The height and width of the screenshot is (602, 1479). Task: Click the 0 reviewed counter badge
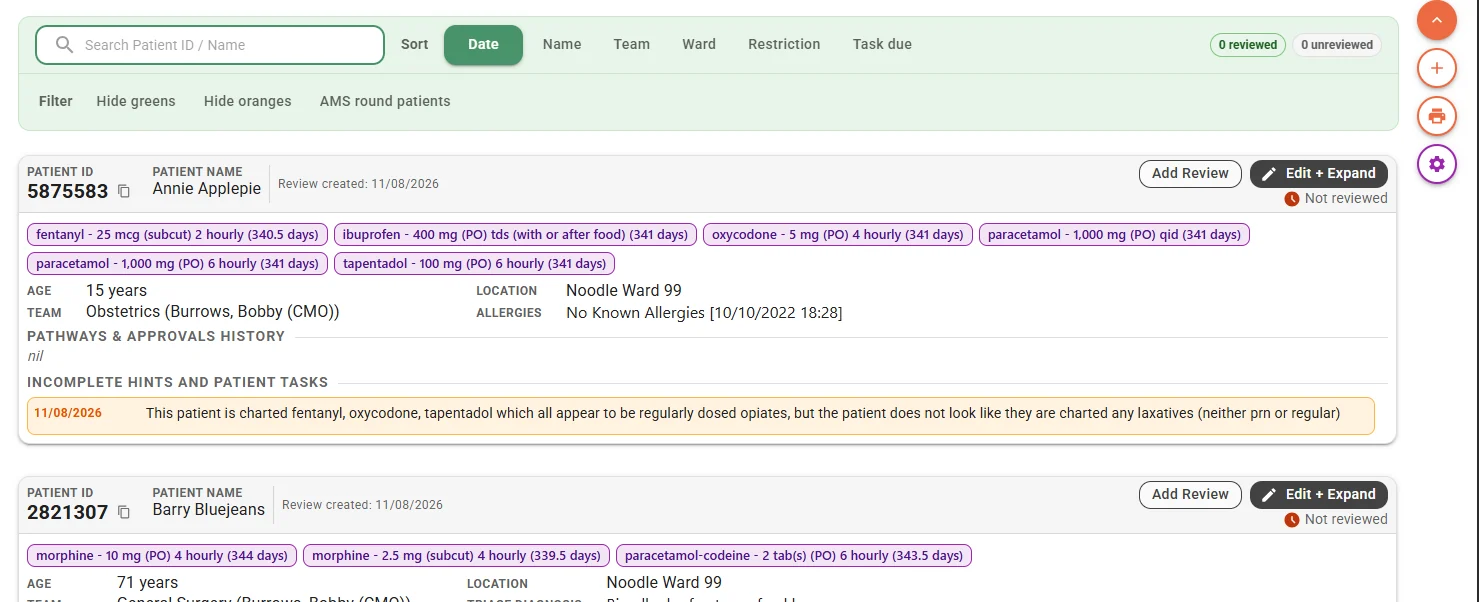click(x=1248, y=45)
